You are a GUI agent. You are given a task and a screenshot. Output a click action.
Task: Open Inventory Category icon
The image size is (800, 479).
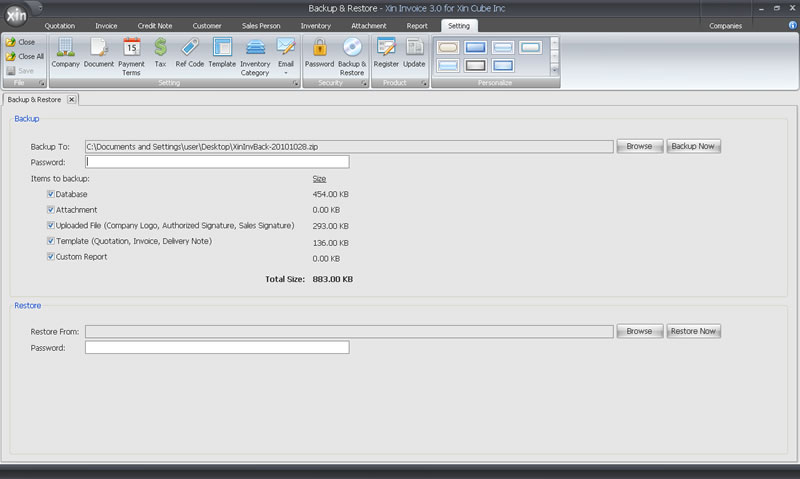pos(255,56)
